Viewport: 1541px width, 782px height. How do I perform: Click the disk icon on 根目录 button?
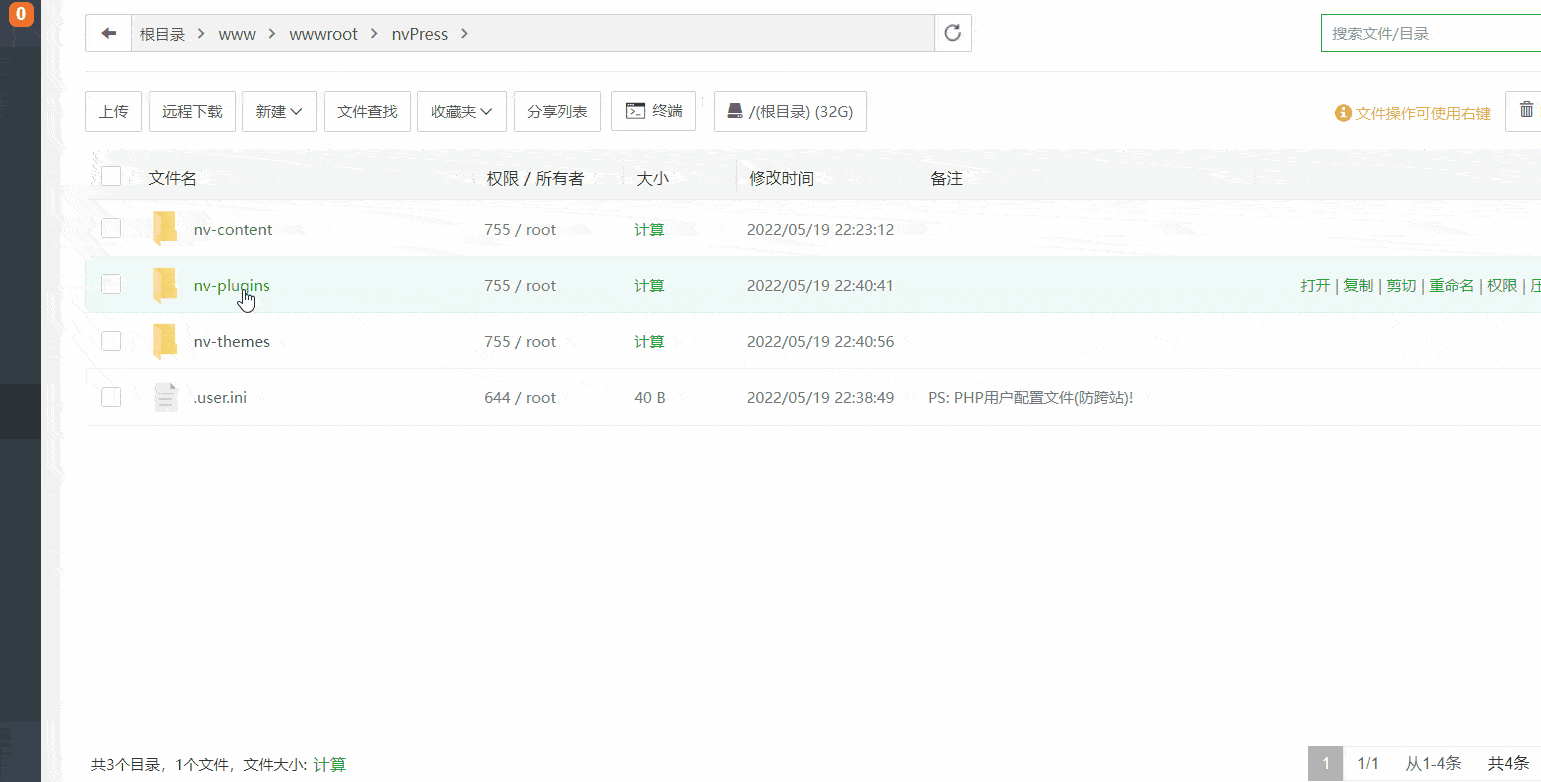735,111
